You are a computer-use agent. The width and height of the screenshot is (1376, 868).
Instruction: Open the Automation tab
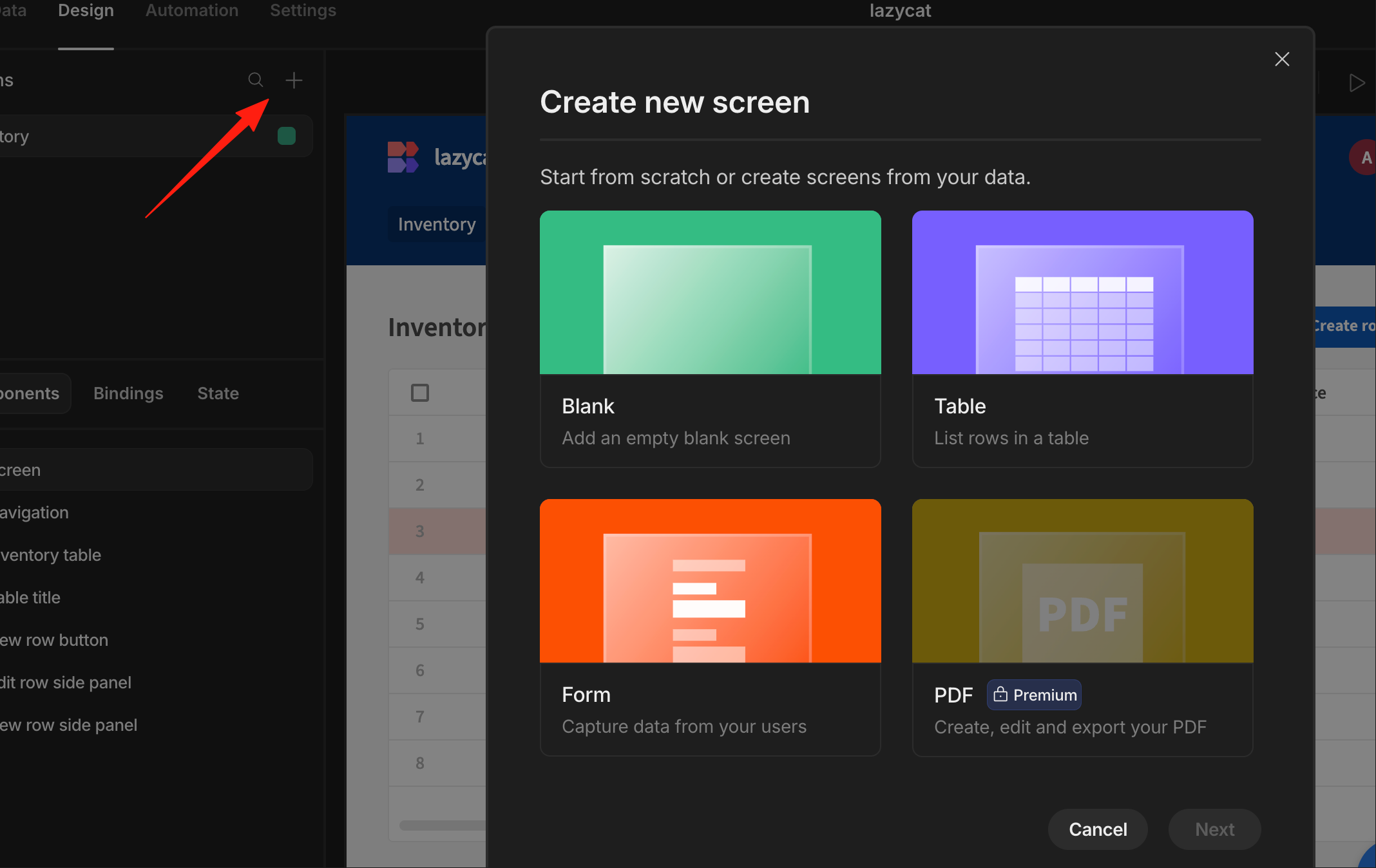pos(192,10)
